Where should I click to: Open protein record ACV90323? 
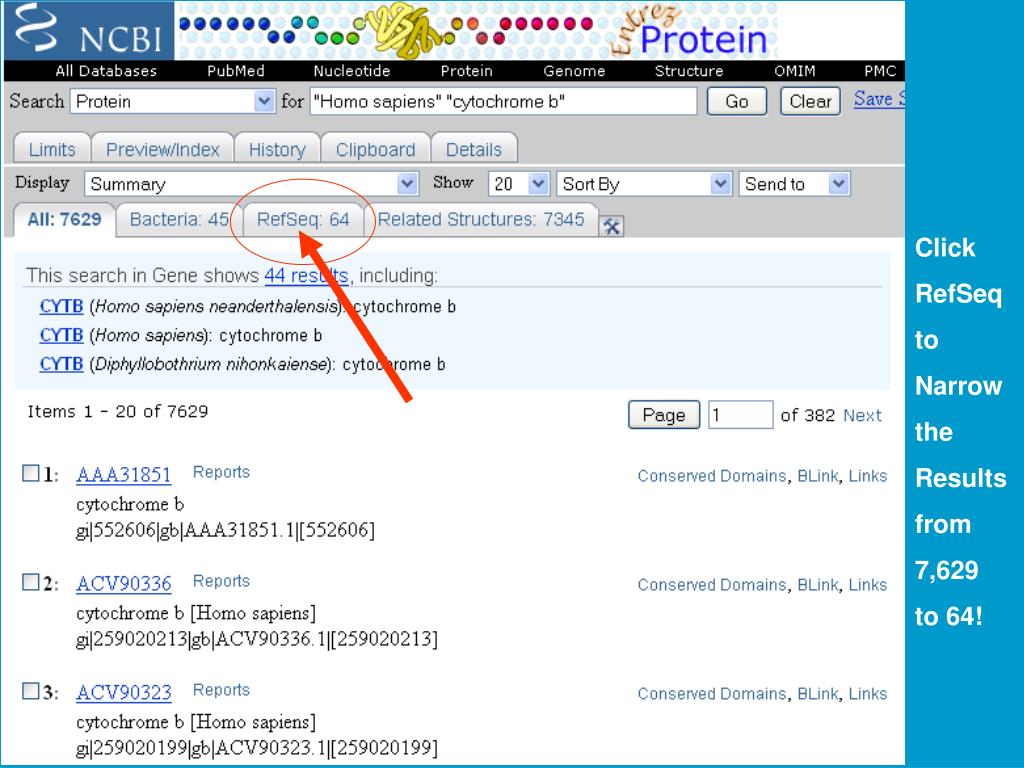[x=123, y=693]
